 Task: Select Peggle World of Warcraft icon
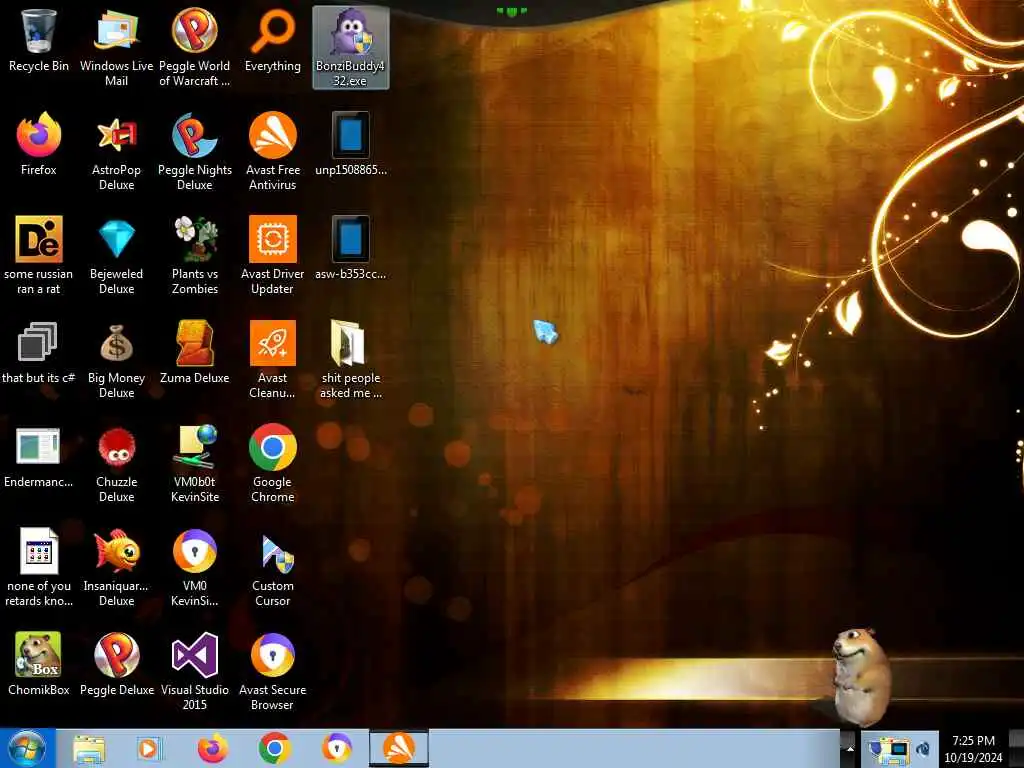pos(195,47)
